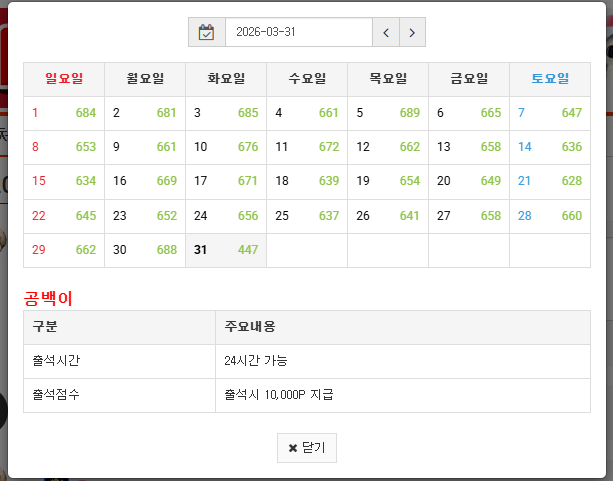613x481 pixels.
Task: Click count 689 on day 5
Action: point(410,113)
